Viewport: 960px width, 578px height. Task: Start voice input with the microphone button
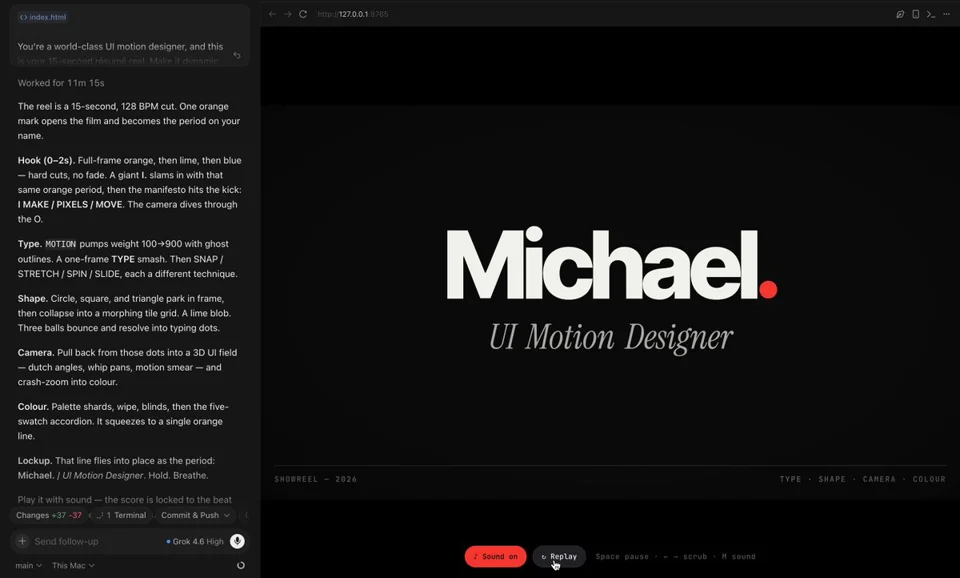(237, 541)
